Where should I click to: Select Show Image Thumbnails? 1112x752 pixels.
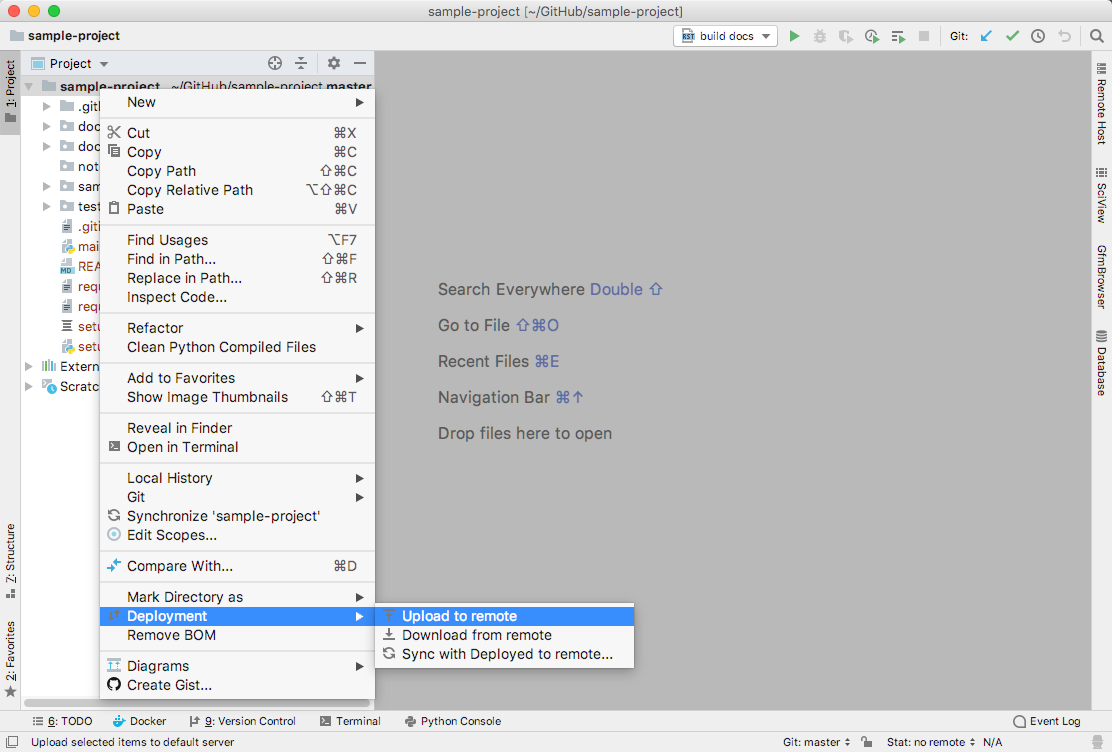coord(238,397)
